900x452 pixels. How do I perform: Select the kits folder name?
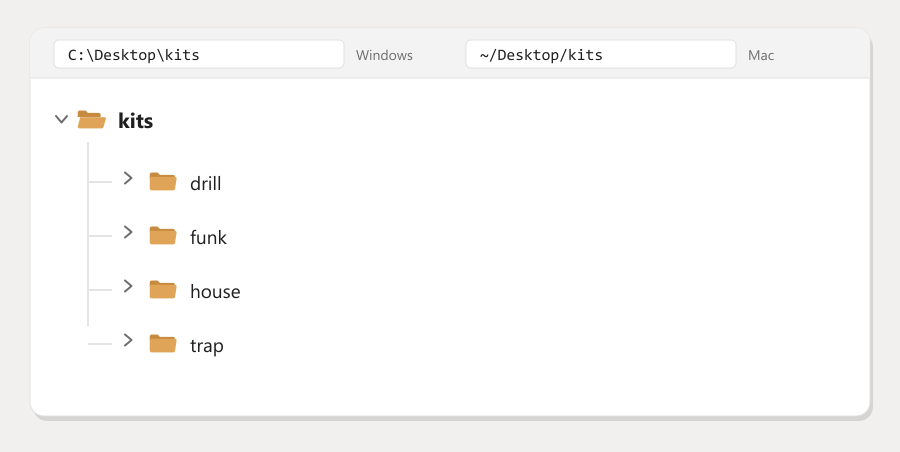click(x=135, y=121)
